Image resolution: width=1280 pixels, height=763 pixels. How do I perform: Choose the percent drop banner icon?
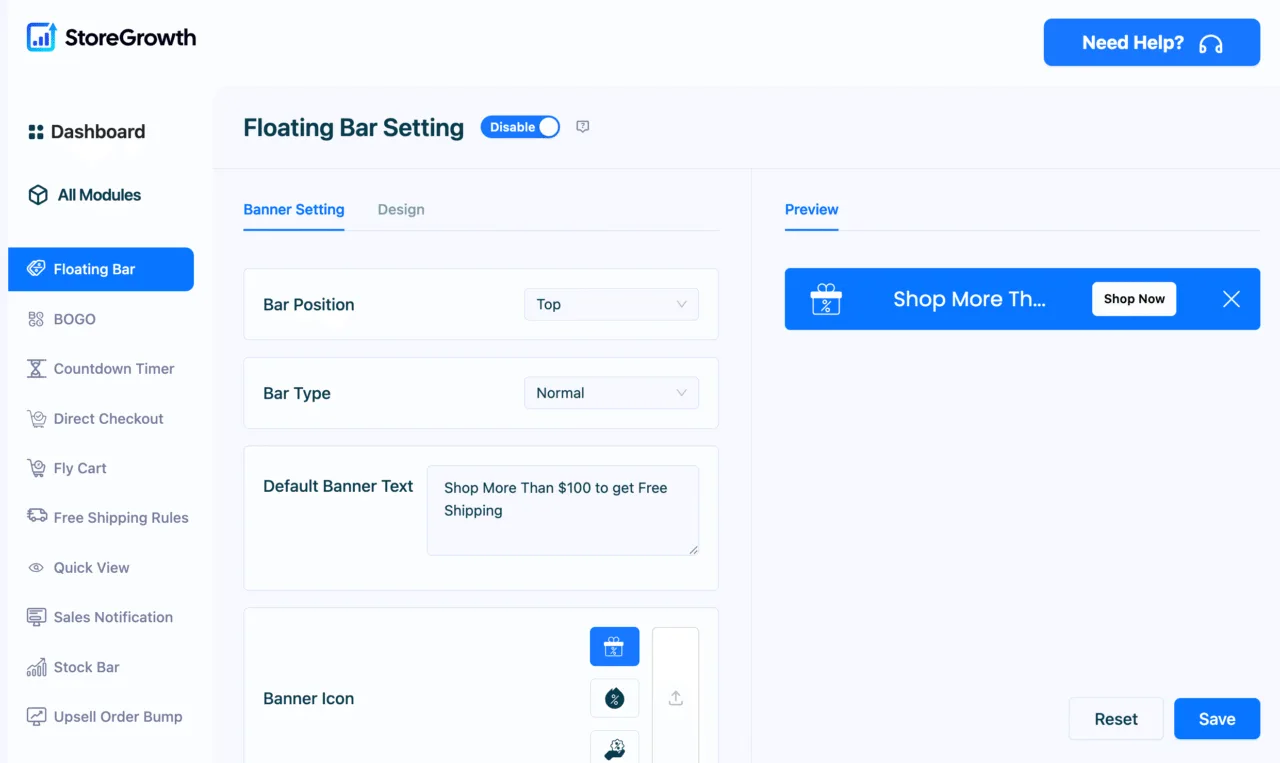pos(614,698)
